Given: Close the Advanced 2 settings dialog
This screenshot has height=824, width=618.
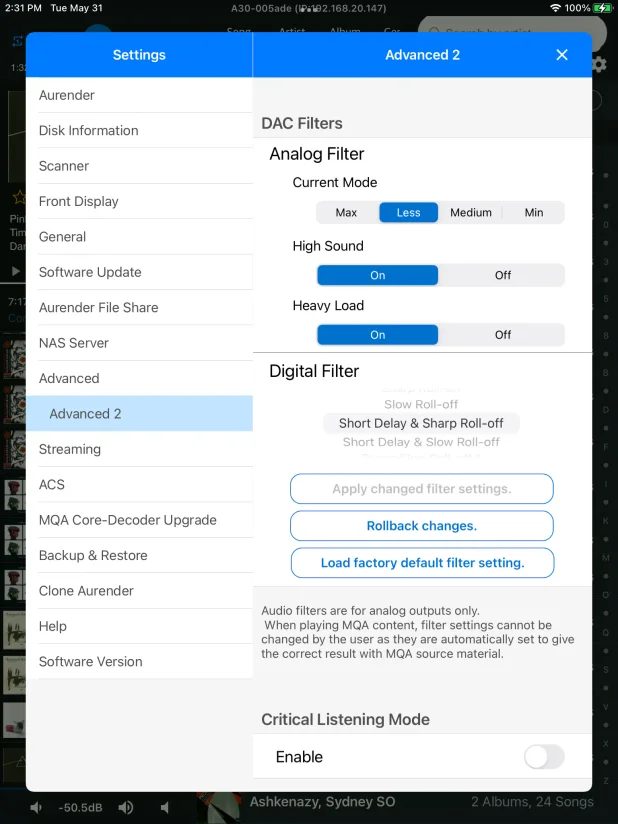Looking at the screenshot, I should click(x=562, y=55).
